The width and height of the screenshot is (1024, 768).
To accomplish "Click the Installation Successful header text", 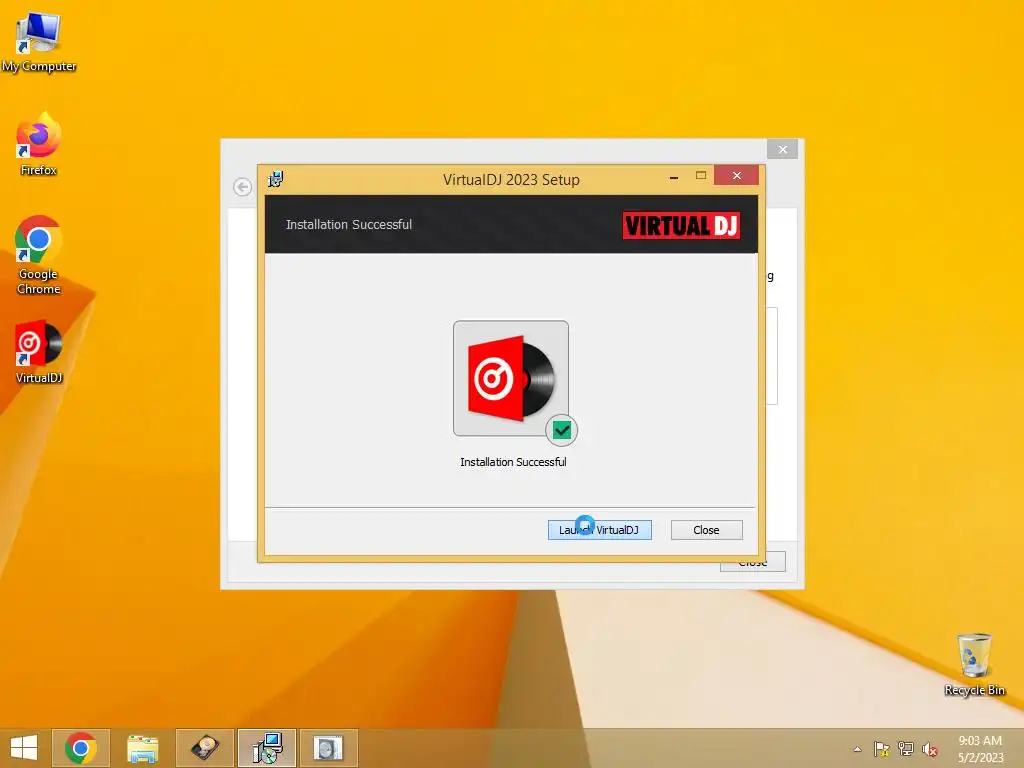I will [x=349, y=224].
